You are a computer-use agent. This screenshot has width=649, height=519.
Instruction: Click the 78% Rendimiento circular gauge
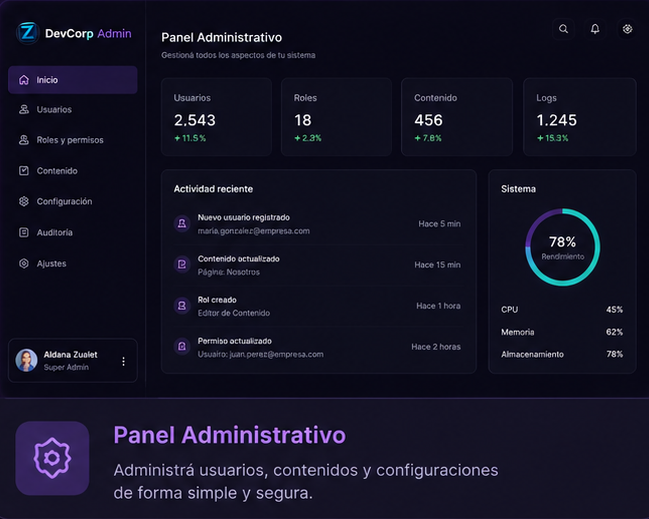point(562,247)
